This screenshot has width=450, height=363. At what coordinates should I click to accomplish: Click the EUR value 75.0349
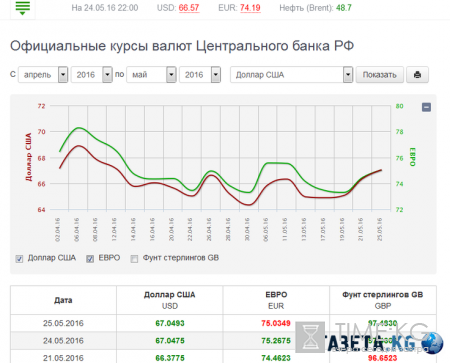[276, 323]
